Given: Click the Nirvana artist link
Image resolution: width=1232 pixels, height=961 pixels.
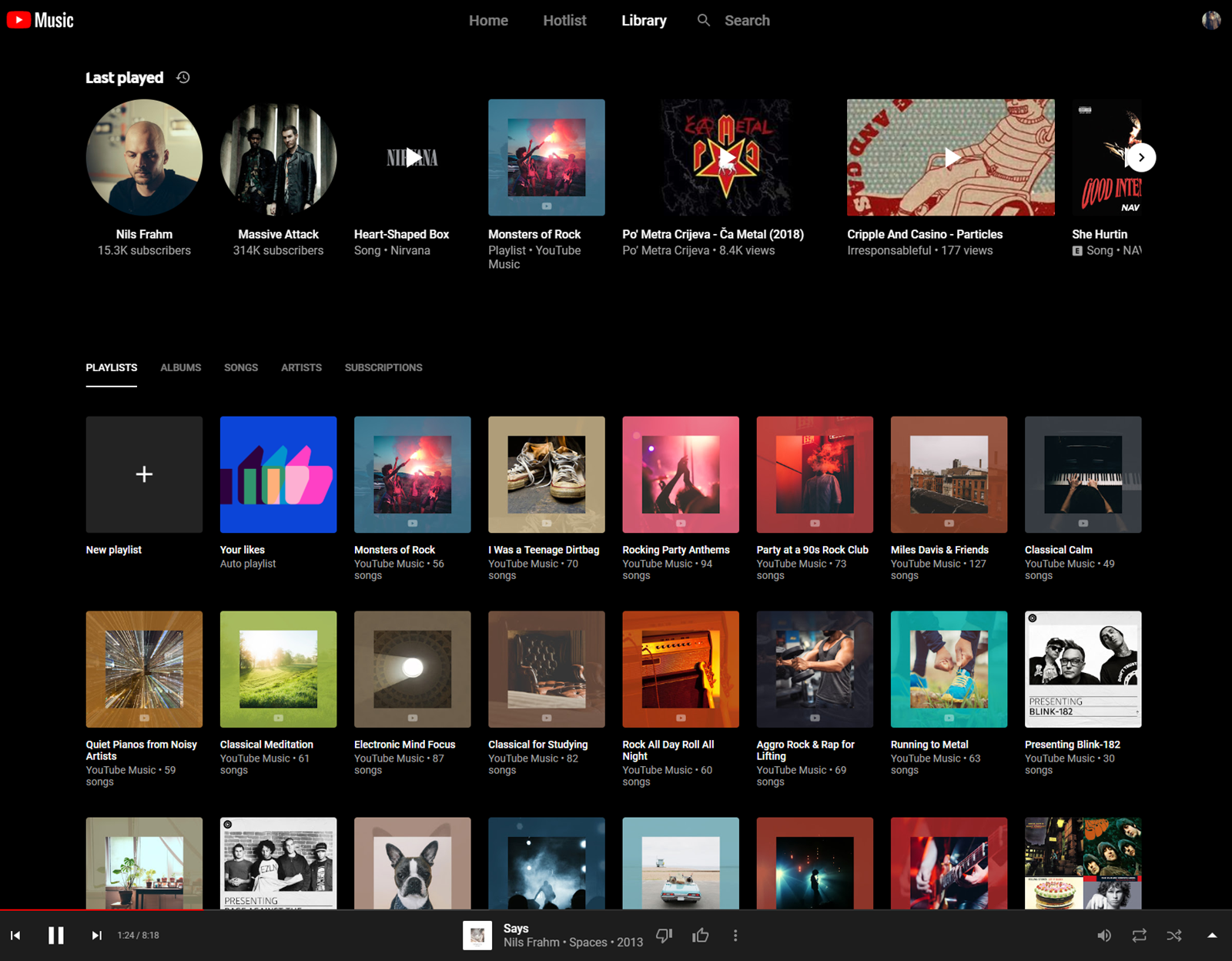Looking at the screenshot, I should pyautogui.click(x=410, y=250).
